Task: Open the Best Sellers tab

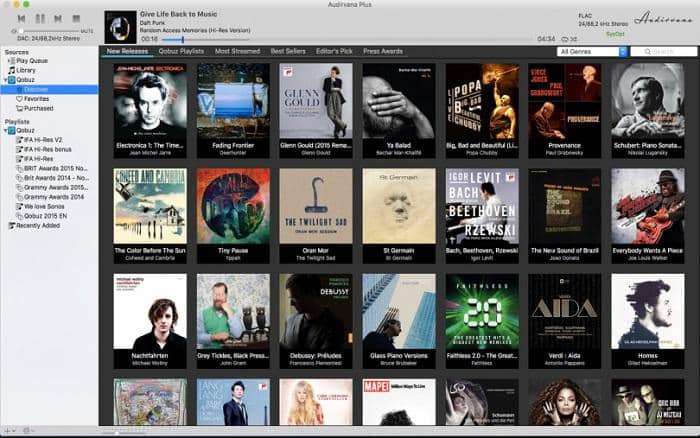Action: click(288, 51)
